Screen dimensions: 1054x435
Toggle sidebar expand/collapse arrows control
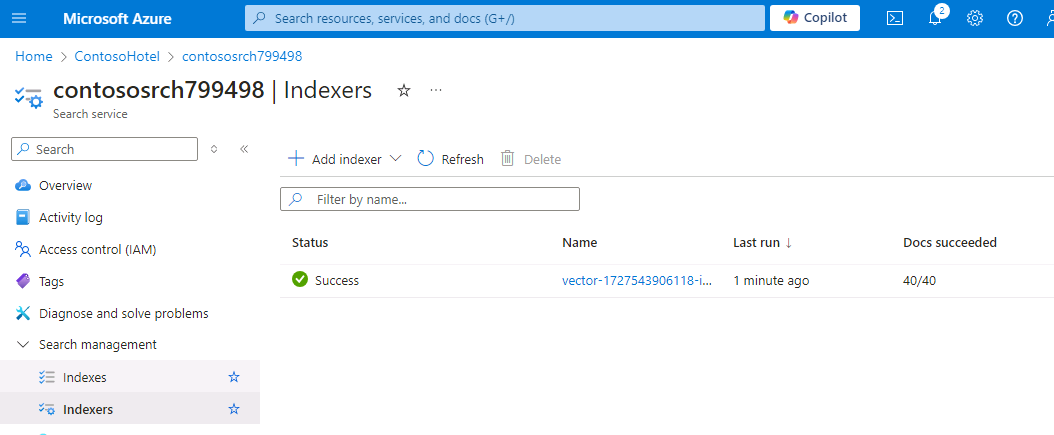(x=214, y=149)
